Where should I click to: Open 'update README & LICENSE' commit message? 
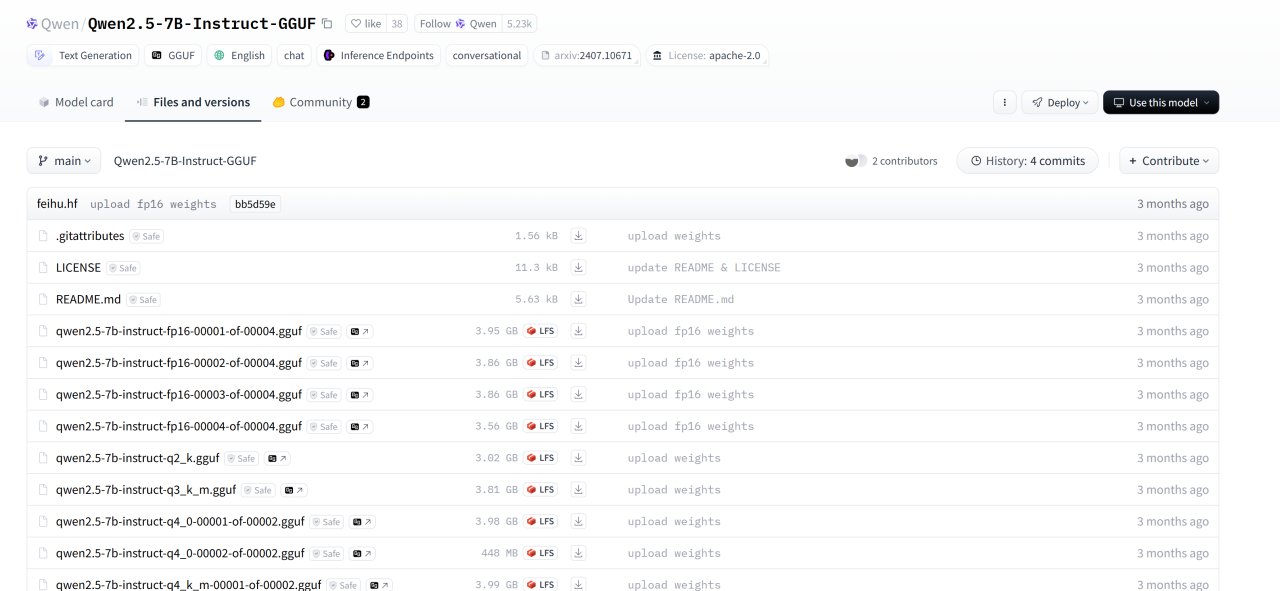(704, 268)
